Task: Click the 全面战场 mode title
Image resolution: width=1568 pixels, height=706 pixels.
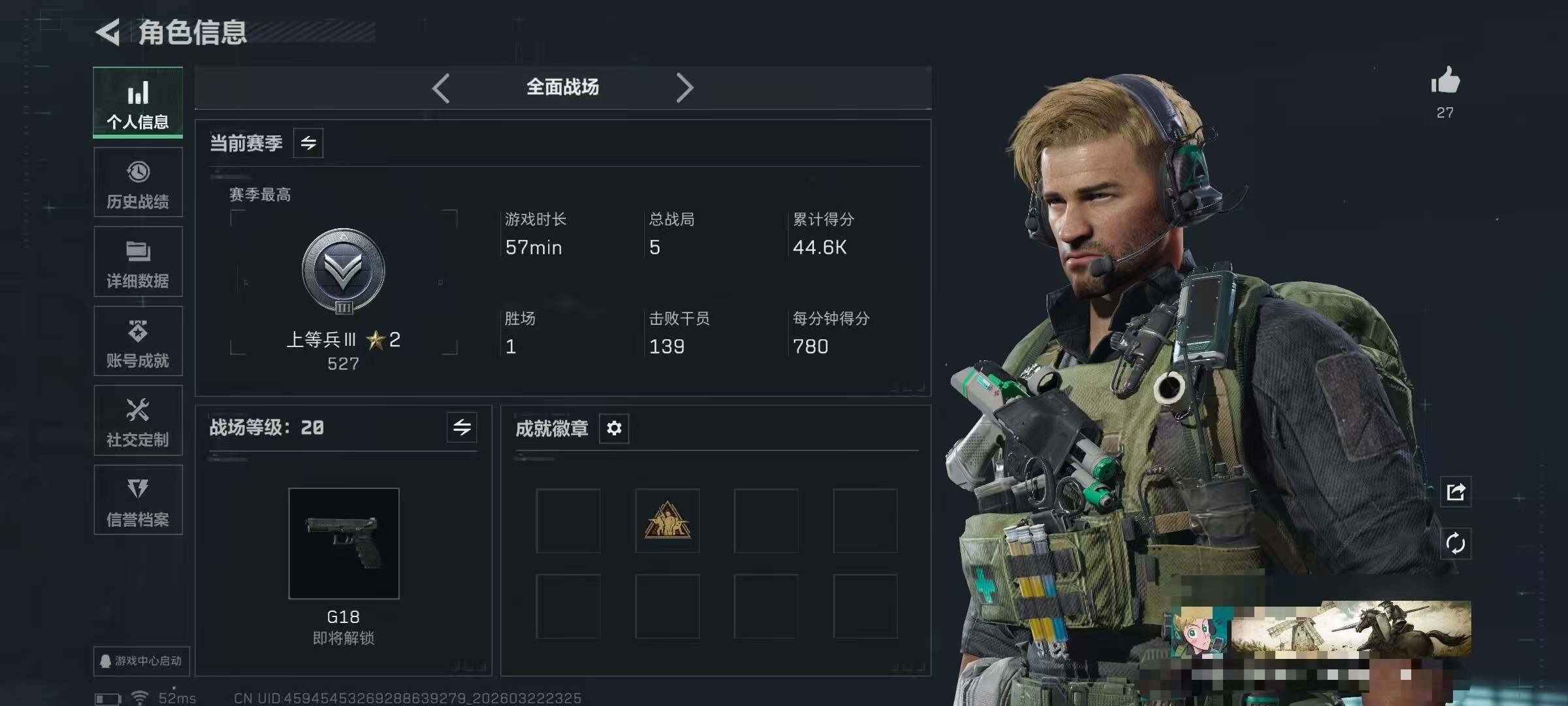Action: pyautogui.click(x=563, y=87)
